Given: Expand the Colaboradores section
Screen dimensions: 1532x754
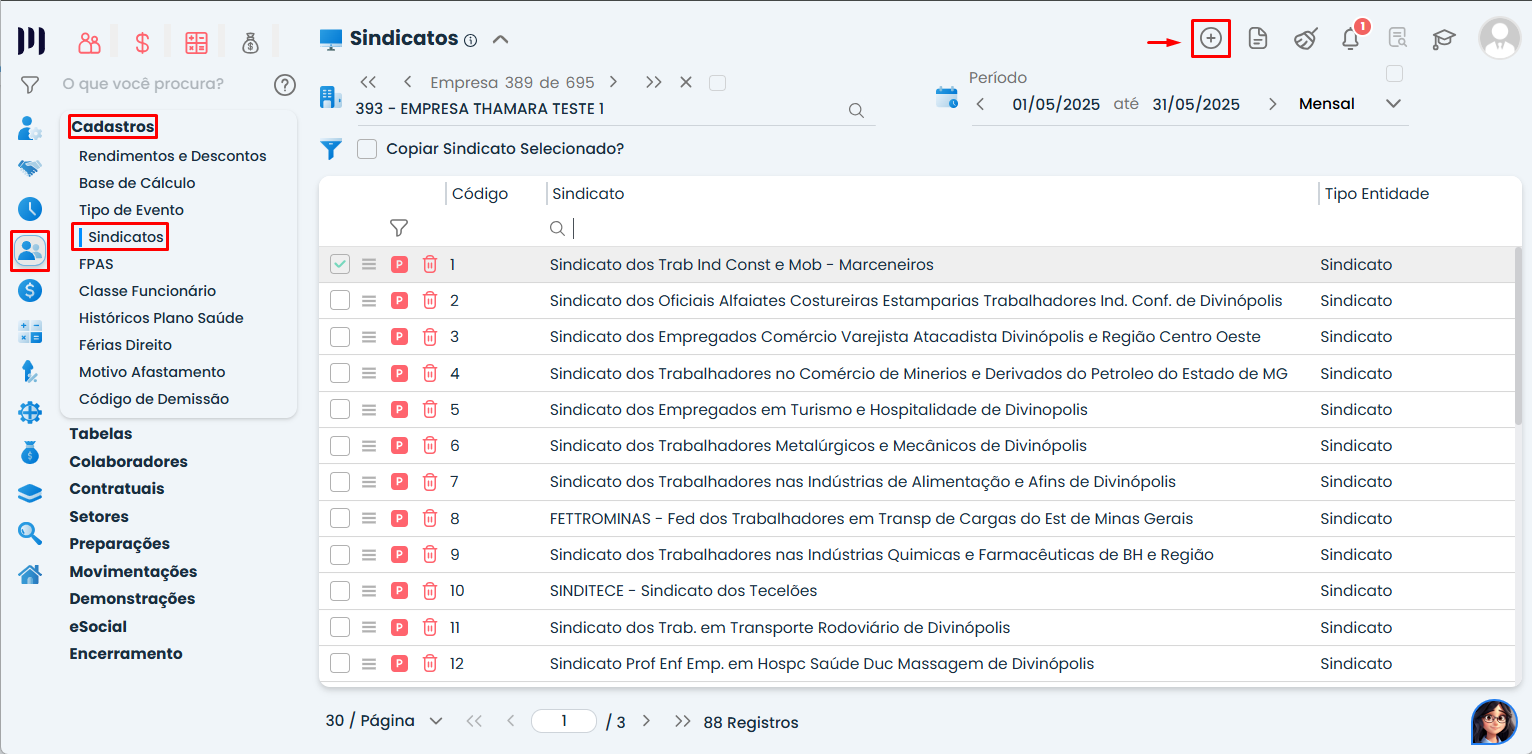Looking at the screenshot, I should pyautogui.click(x=128, y=462).
